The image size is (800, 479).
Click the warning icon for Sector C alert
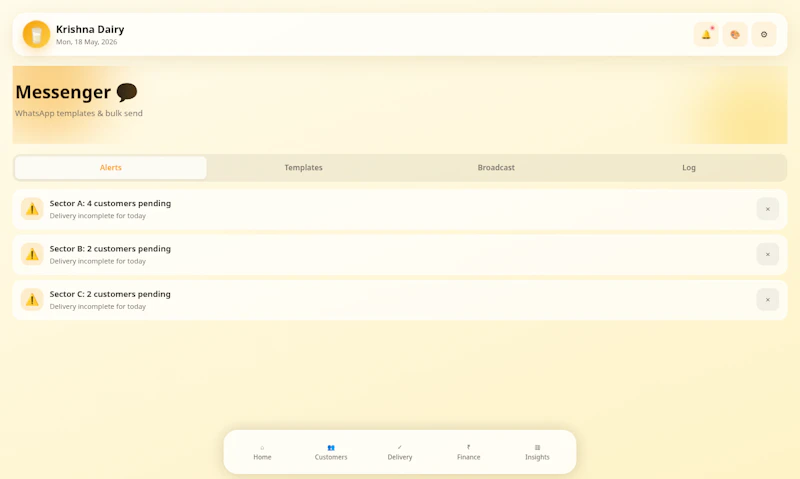32,300
